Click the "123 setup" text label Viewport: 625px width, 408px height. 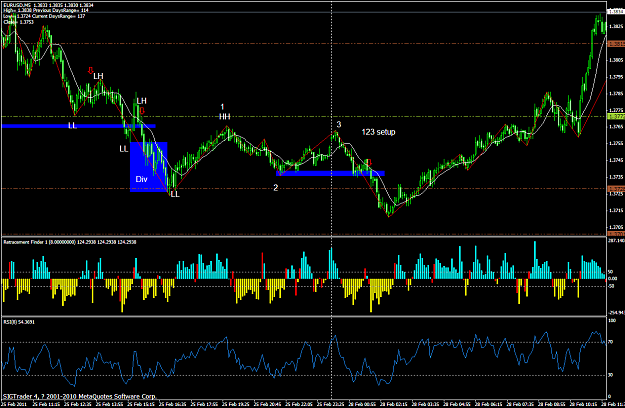point(378,132)
